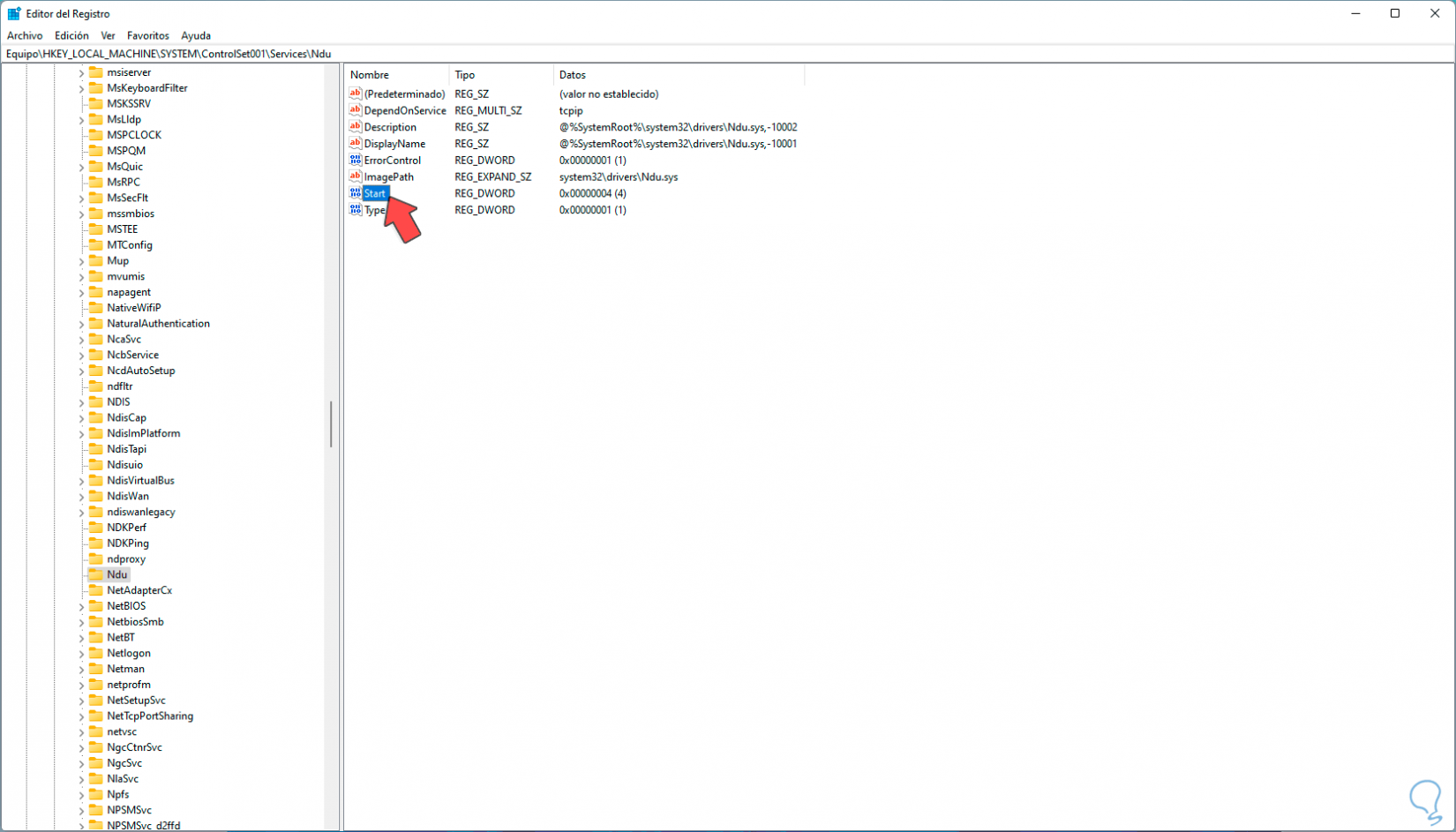Click the NetBIOS folder icon
Screen dimensions: 1456x832
pos(96,606)
